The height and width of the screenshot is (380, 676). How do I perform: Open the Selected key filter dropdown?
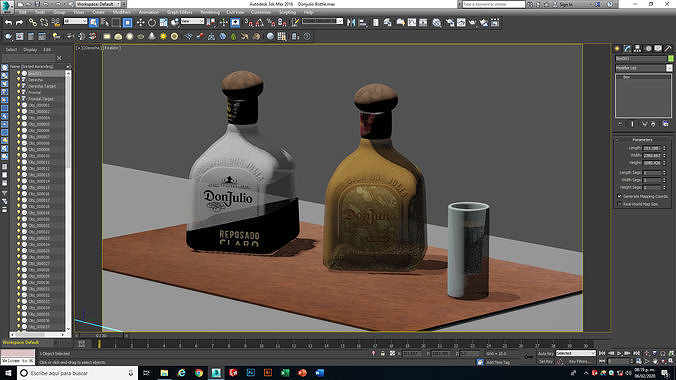click(x=576, y=353)
